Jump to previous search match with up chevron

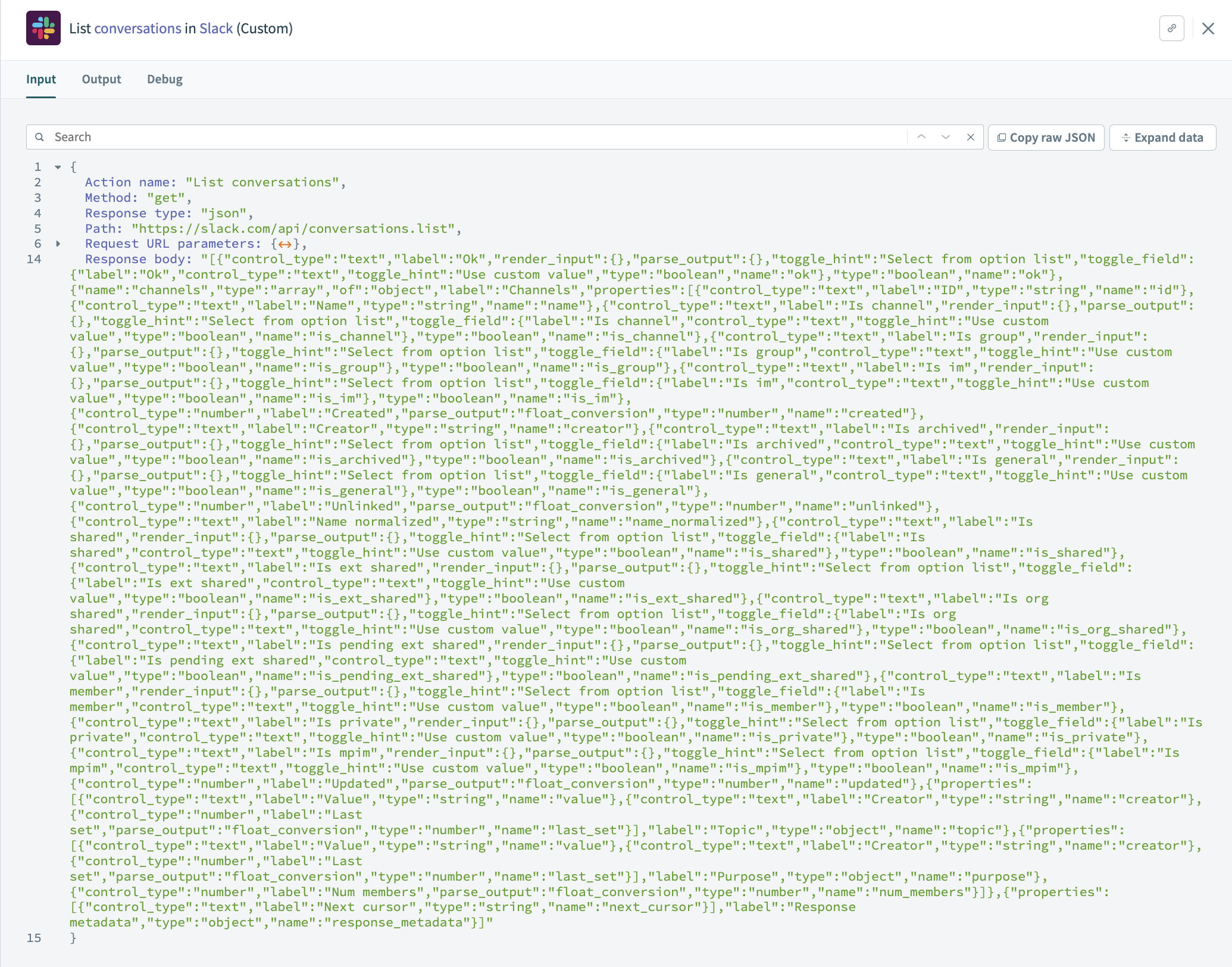921,137
